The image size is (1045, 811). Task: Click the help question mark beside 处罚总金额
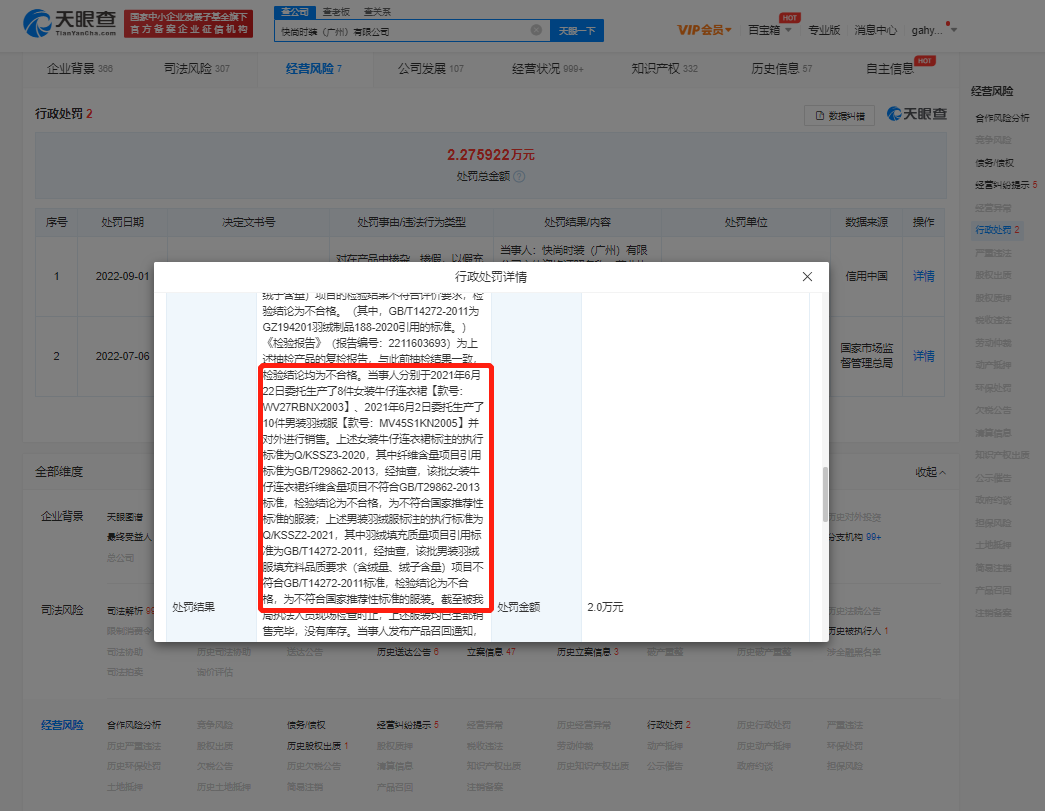coord(519,176)
